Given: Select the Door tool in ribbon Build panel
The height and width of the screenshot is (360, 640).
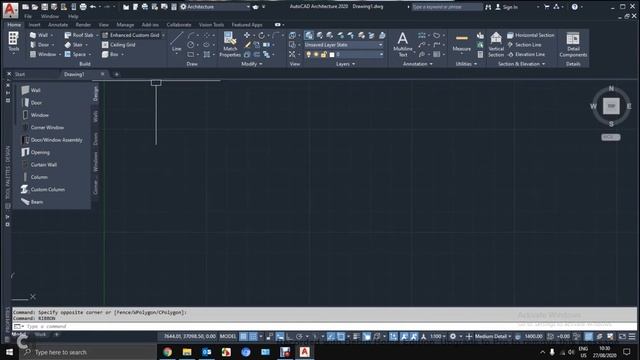Looking at the screenshot, I should coord(39,45).
